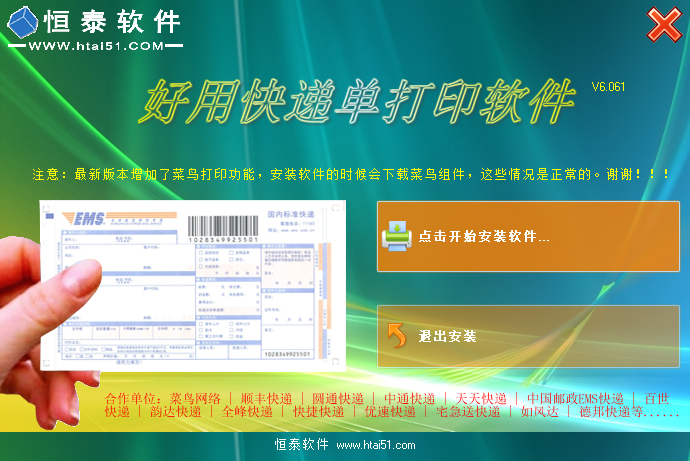The height and width of the screenshot is (461, 690).
Task: Click the blue cube 恒泰软件 logo
Action: coord(23,22)
